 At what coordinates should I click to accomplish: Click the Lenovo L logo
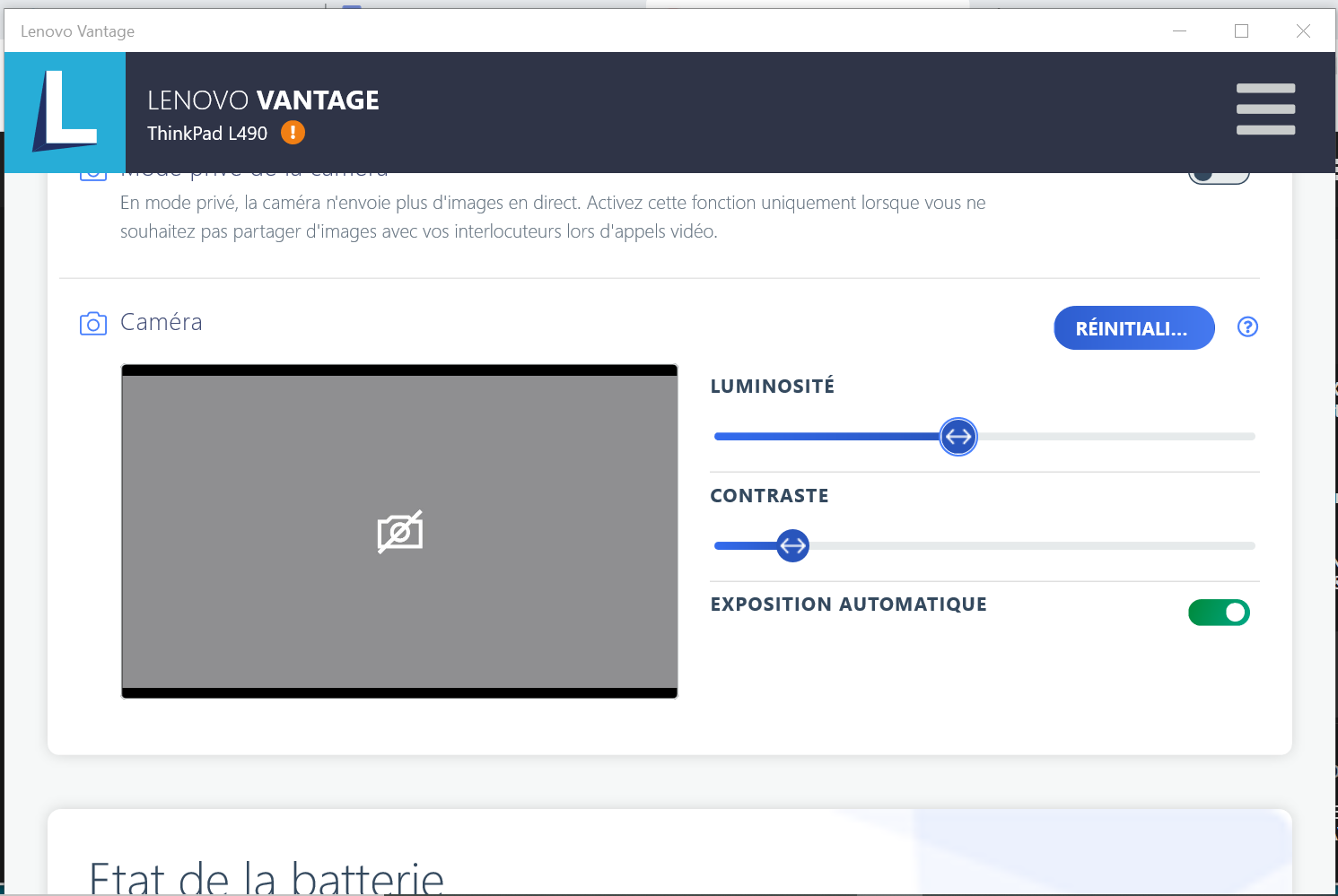pyautogui.click(x=65, y=112)
